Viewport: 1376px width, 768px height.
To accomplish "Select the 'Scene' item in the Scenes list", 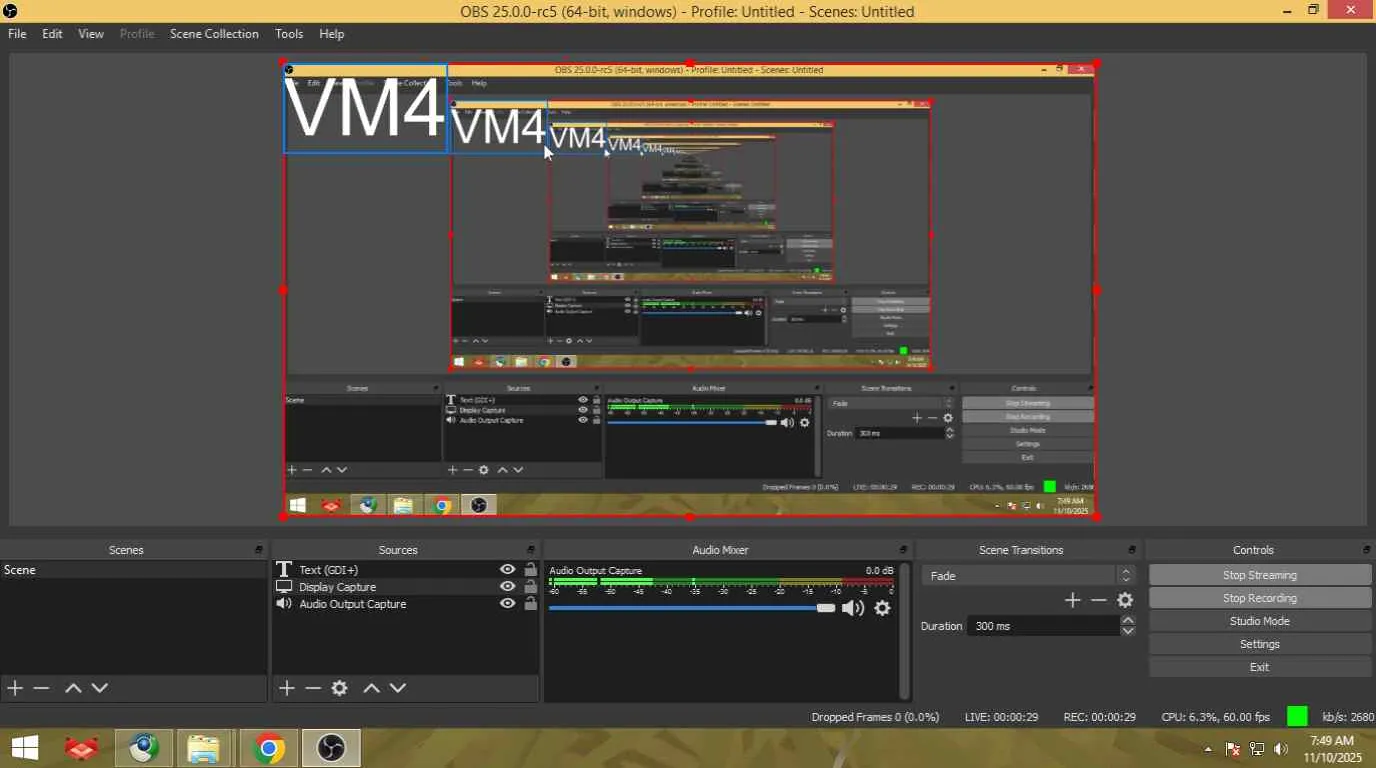I will [x=134, y=570].
